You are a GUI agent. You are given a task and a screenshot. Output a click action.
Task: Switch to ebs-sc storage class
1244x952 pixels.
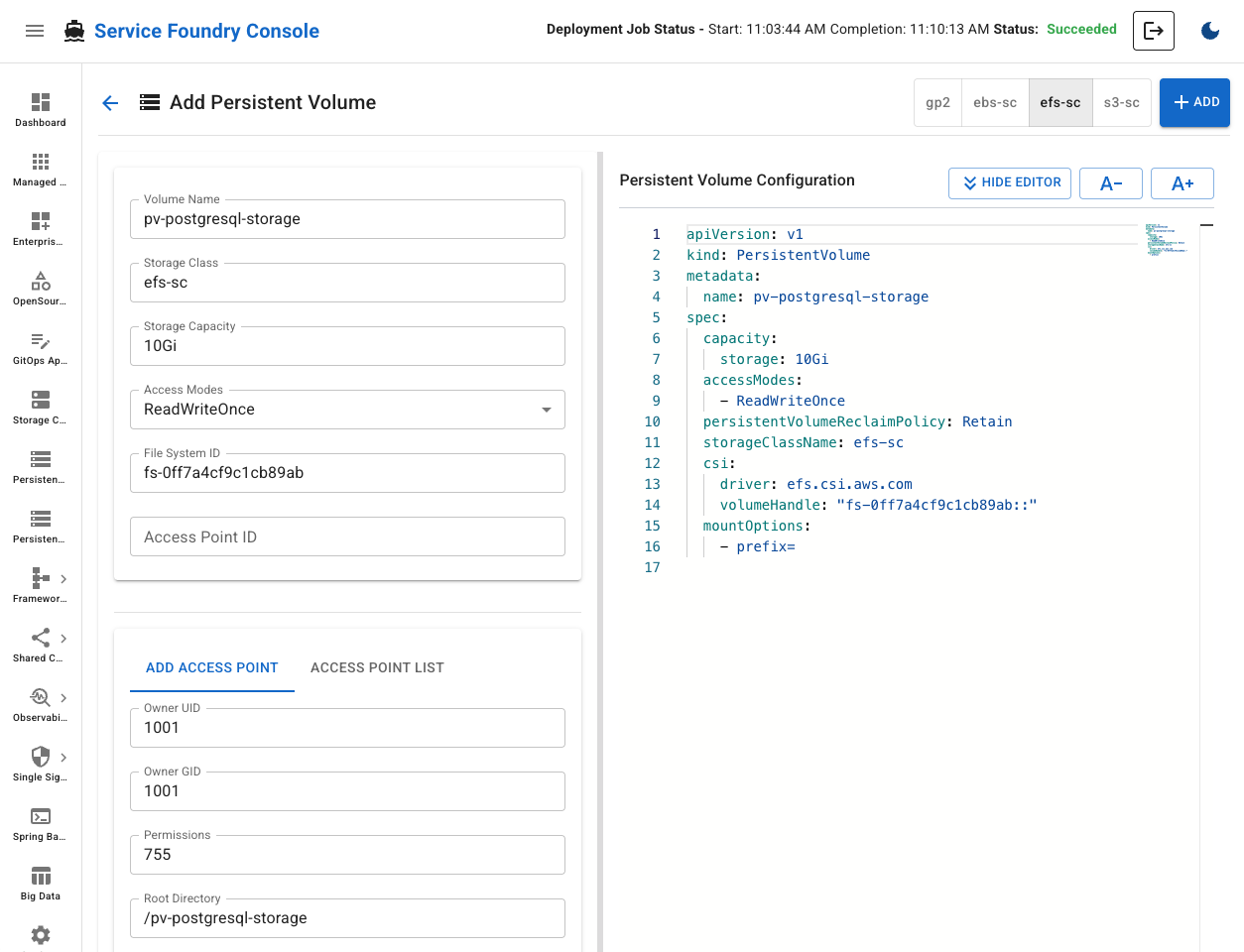point(994,103)
